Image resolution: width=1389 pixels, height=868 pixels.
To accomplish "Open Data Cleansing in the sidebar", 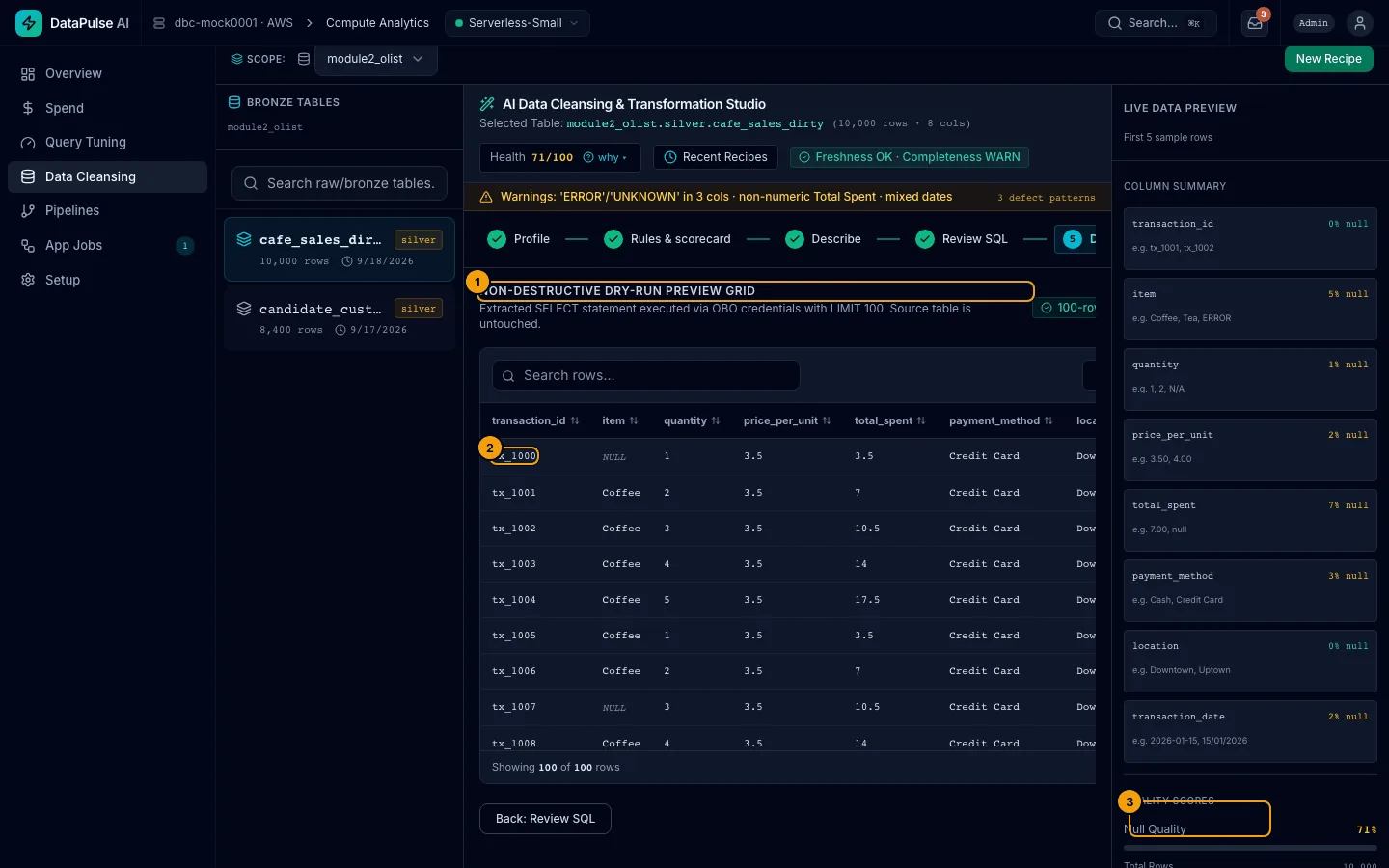I will point(107,176).
